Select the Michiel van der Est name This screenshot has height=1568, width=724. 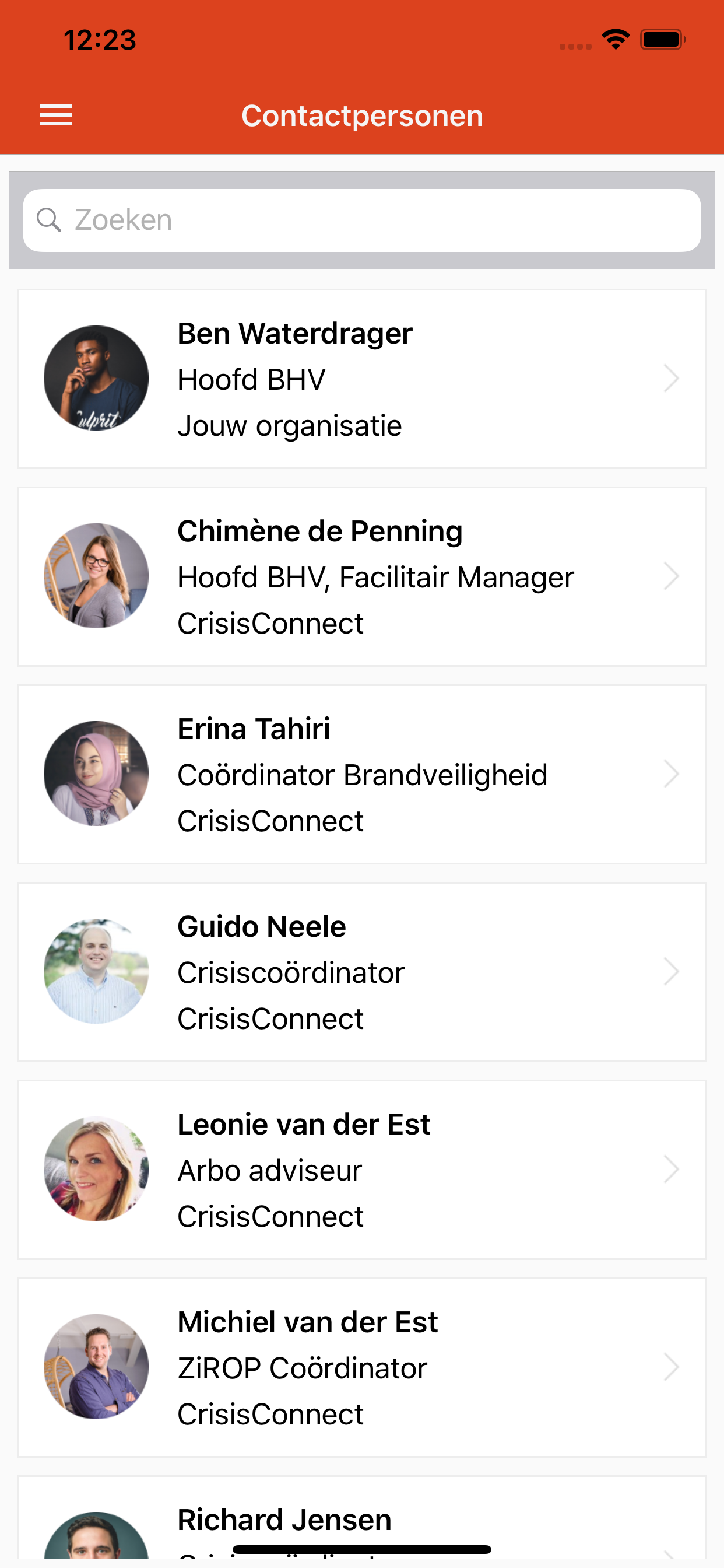(307, 1322)
